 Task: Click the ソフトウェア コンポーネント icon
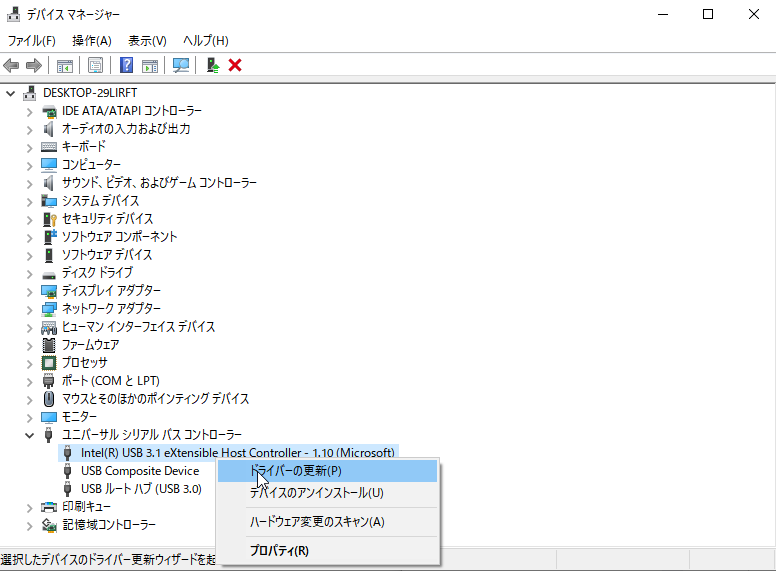[50, 237]
